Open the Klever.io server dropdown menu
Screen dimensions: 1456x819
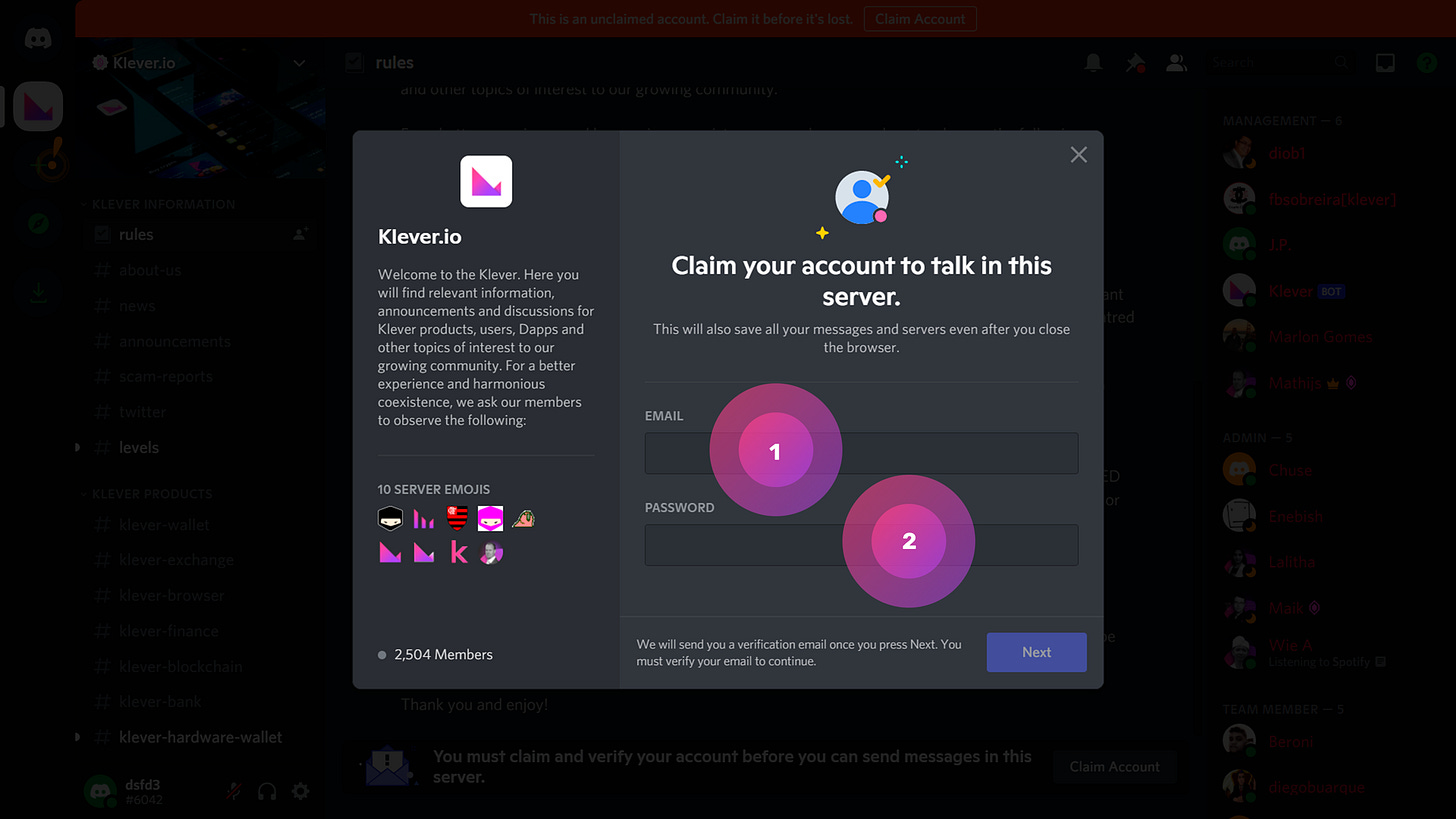point(299,63)
